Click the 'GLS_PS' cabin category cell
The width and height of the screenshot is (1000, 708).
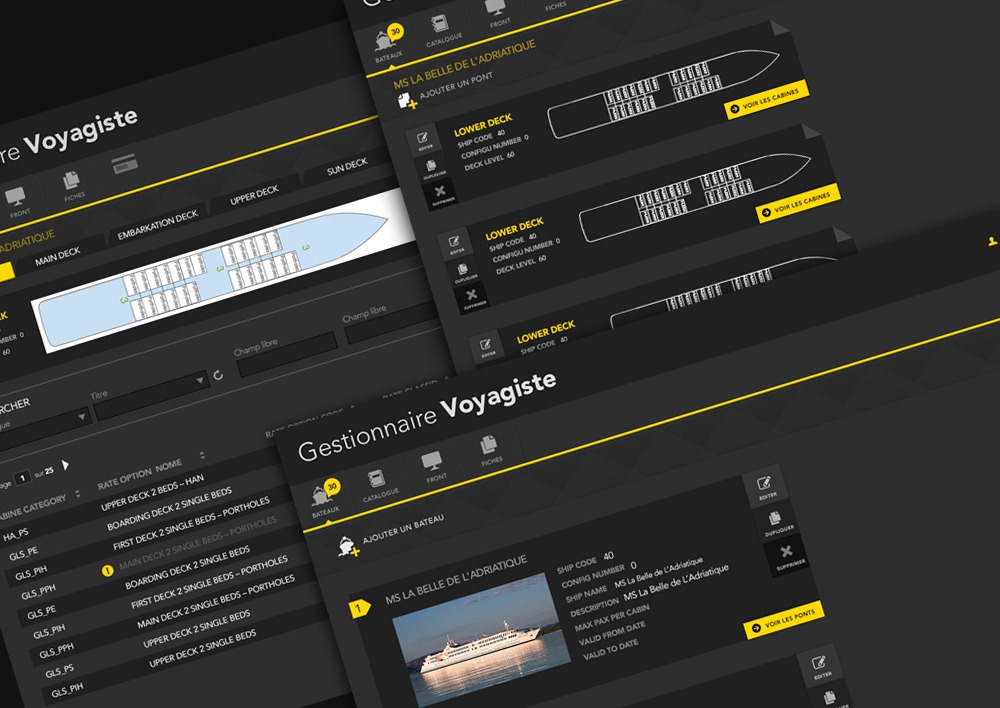click(59, 670)
